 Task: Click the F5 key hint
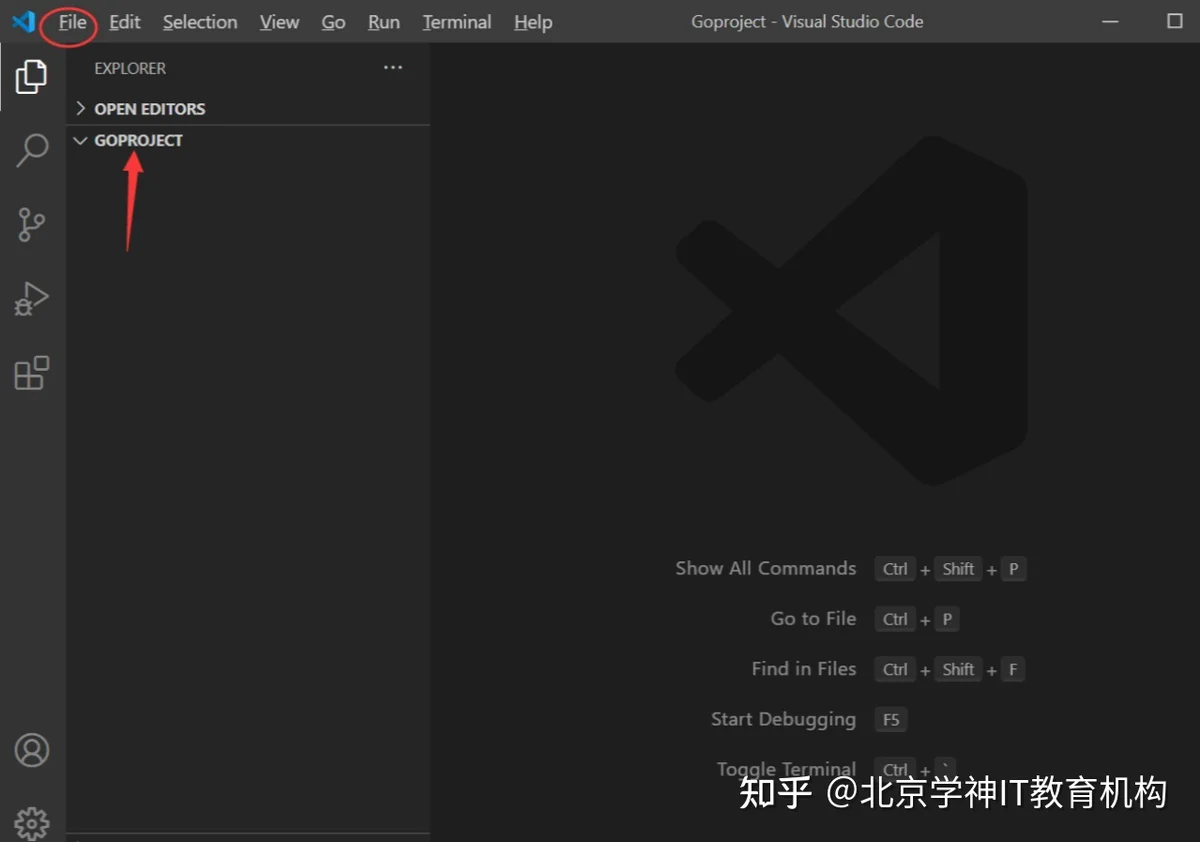click(x=891, y=720)
